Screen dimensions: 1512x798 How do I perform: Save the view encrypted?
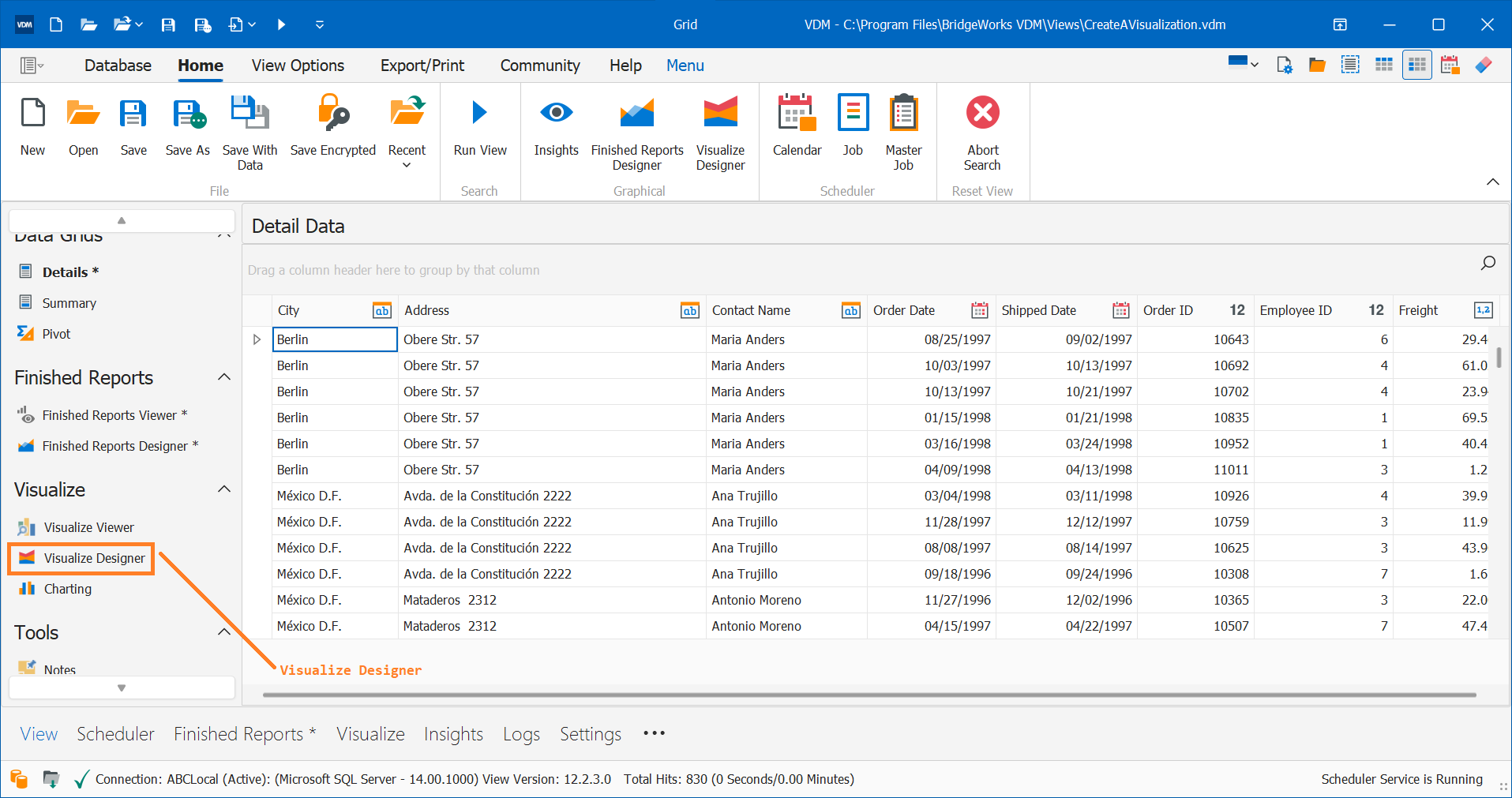pos(332,126)
